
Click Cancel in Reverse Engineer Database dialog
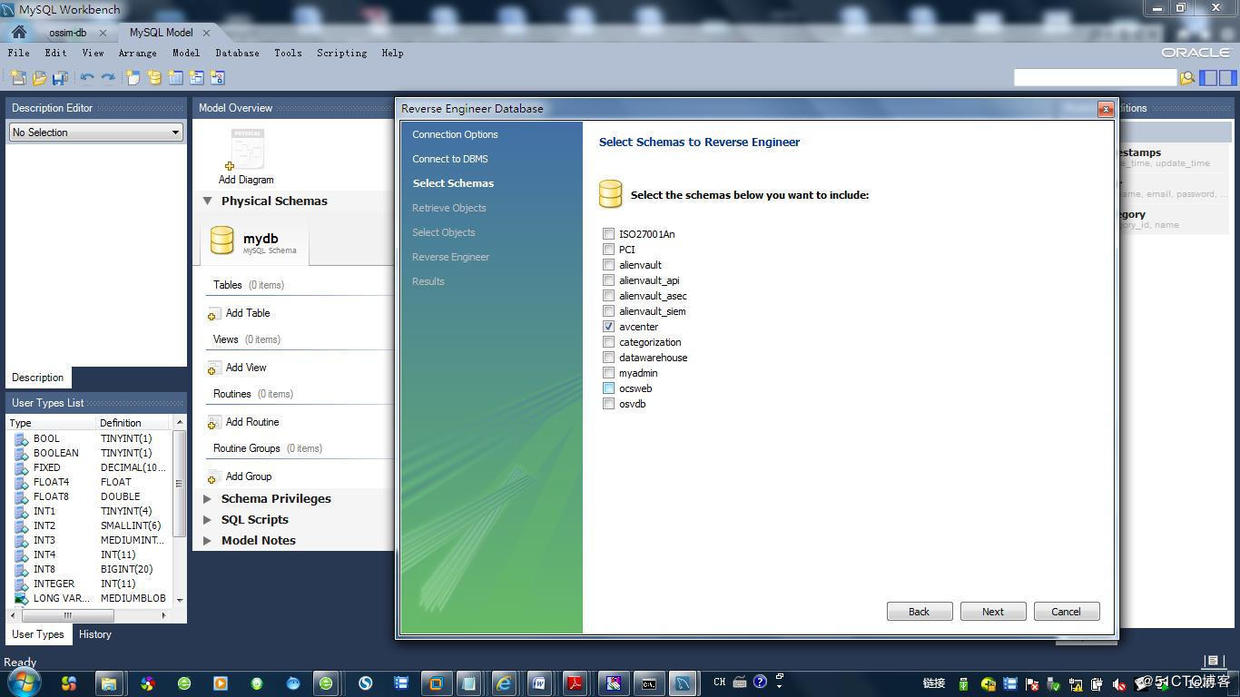click(1066, 611)
